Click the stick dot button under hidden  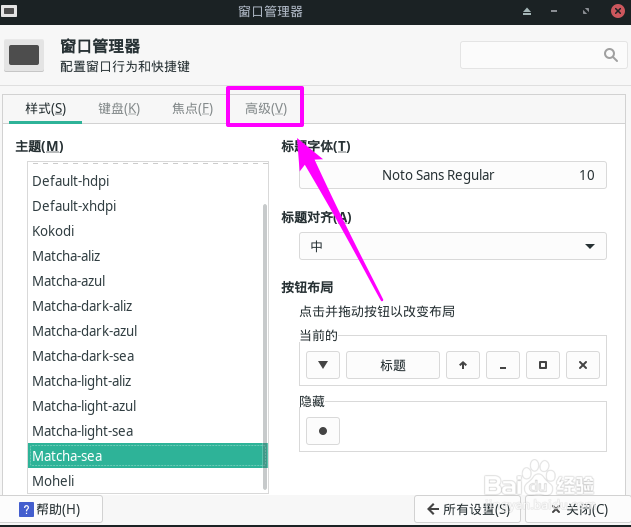tap(323, 431)
